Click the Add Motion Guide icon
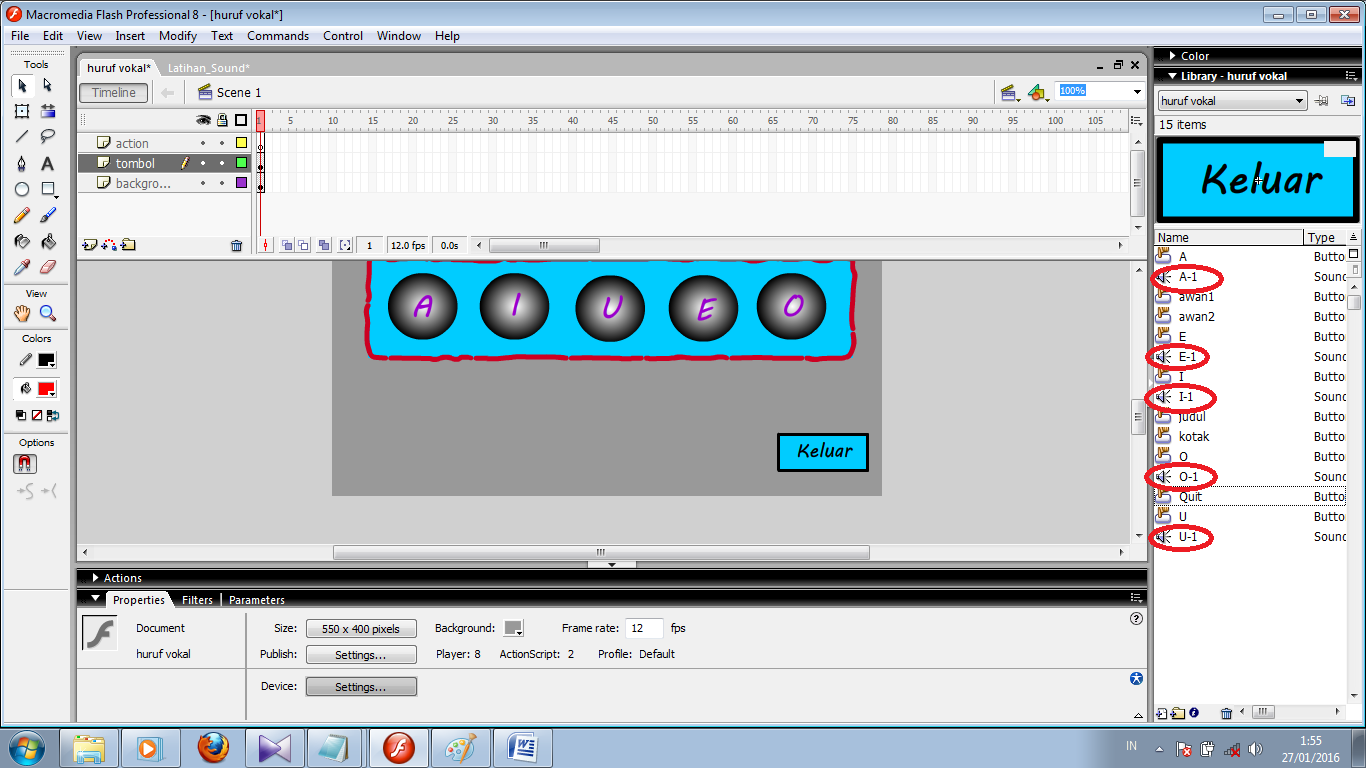Viewport: 1366px width, 768px height. (109, 245)
